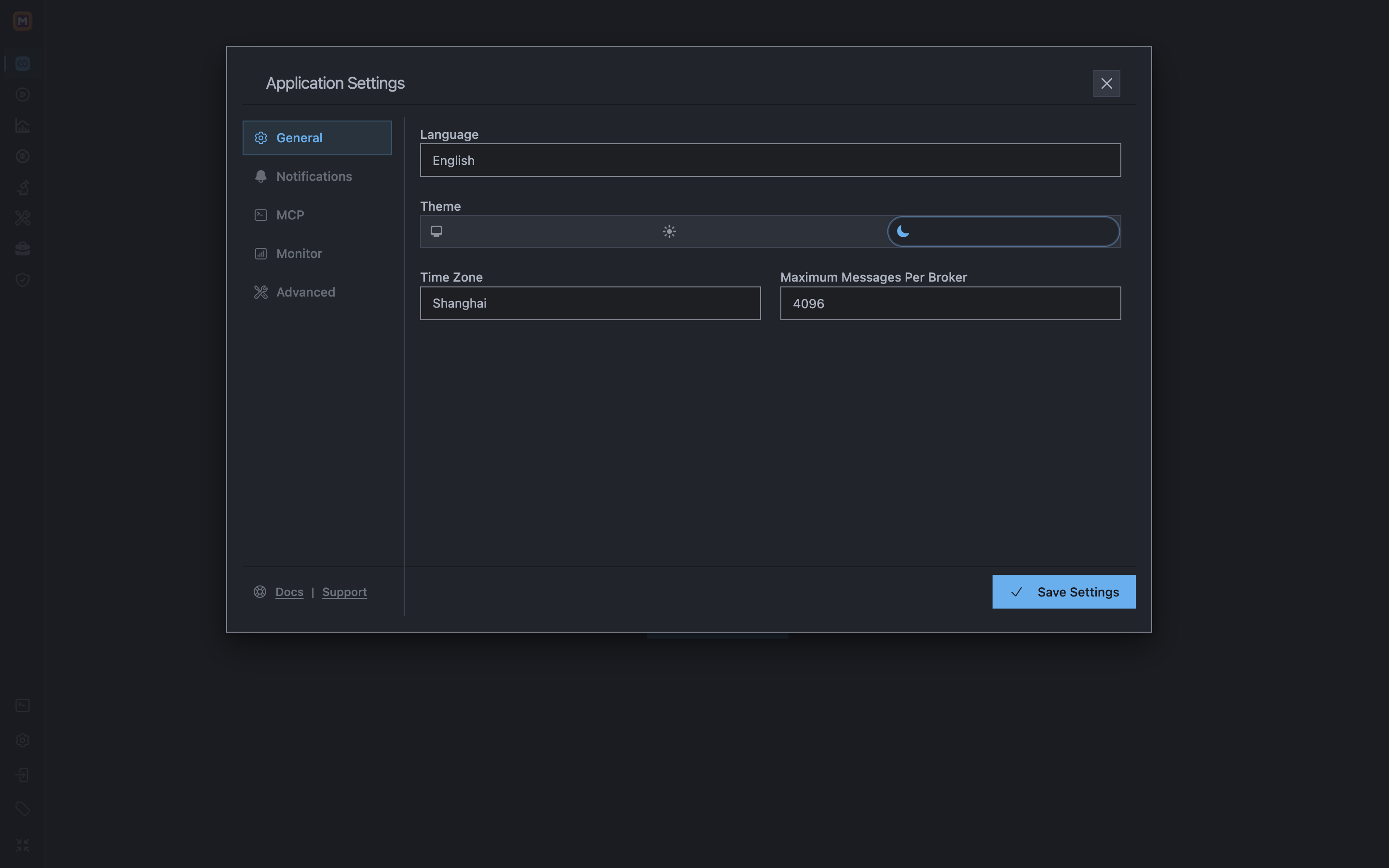Open the connections link icon in sidebar
This screenshot has width=1389, height=868.
[22, 64]
